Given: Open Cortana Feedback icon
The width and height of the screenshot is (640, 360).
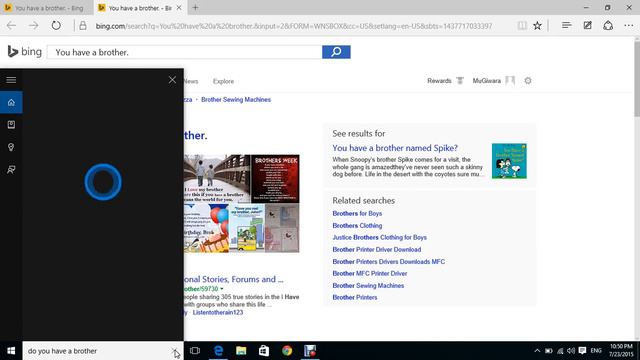Looking at the screenshot, I should coord(11,169).
